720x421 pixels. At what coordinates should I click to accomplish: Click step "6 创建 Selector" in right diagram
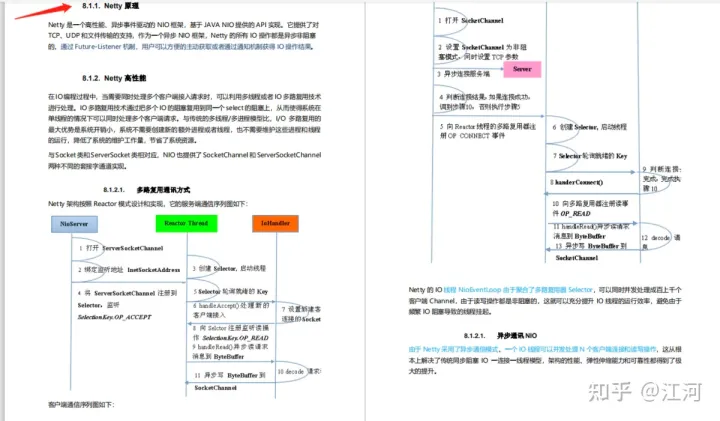(x=589, y=127)
